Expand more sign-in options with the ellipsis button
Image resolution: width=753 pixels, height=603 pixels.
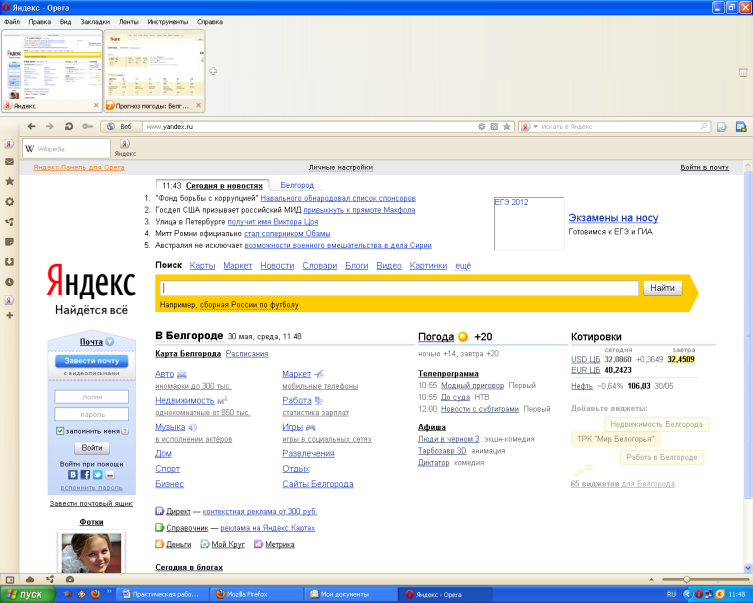pos(110,474)
